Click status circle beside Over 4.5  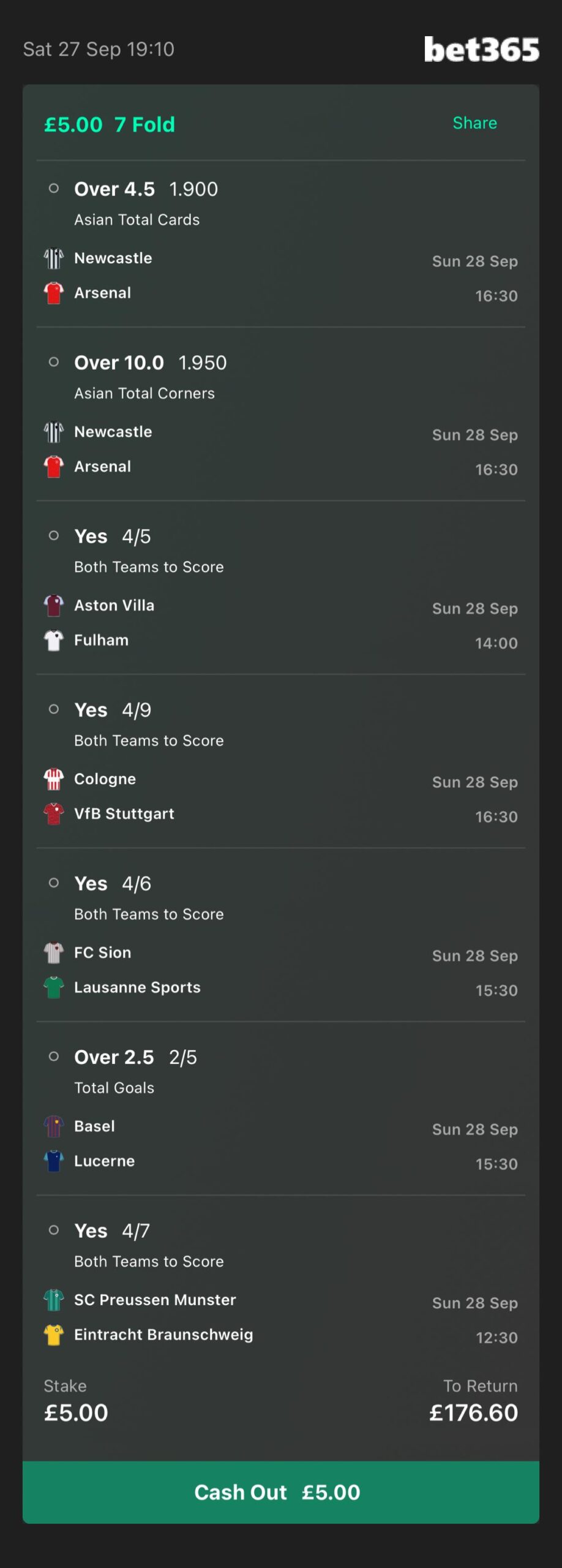click(x=54, y=189)
